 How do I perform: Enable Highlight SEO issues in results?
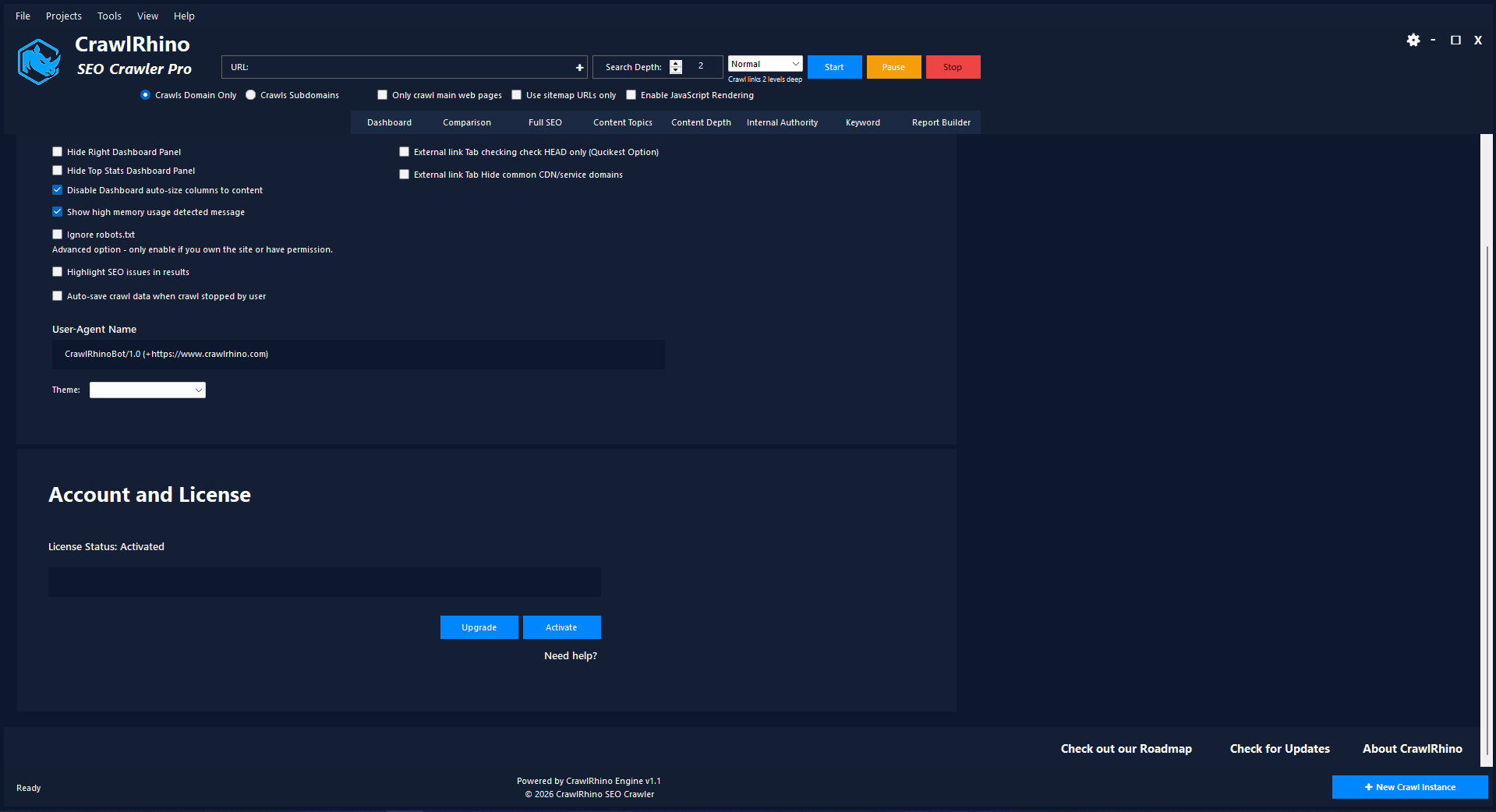coord(57,272)
